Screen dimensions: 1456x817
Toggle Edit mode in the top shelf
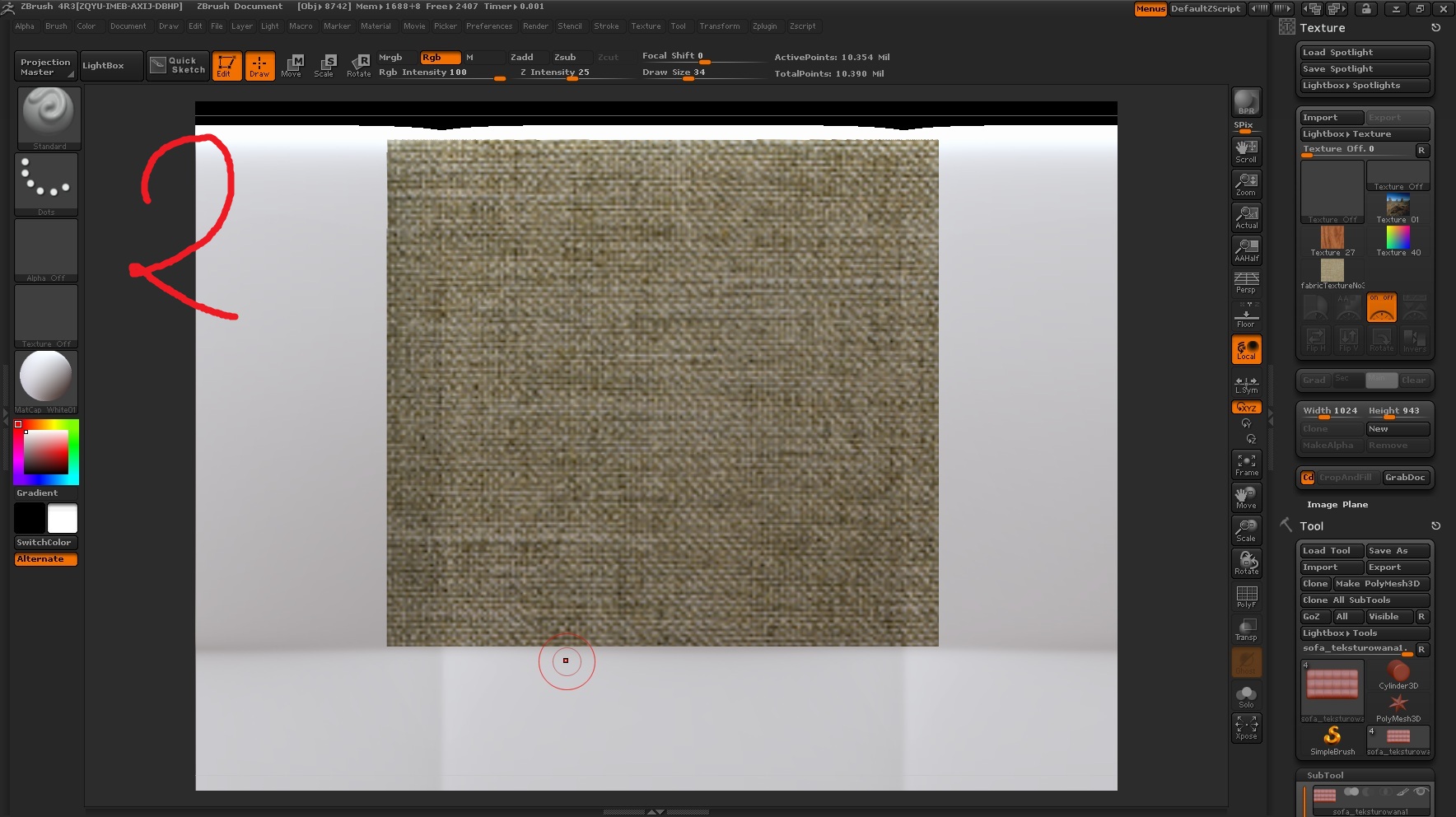pos(226,66)
